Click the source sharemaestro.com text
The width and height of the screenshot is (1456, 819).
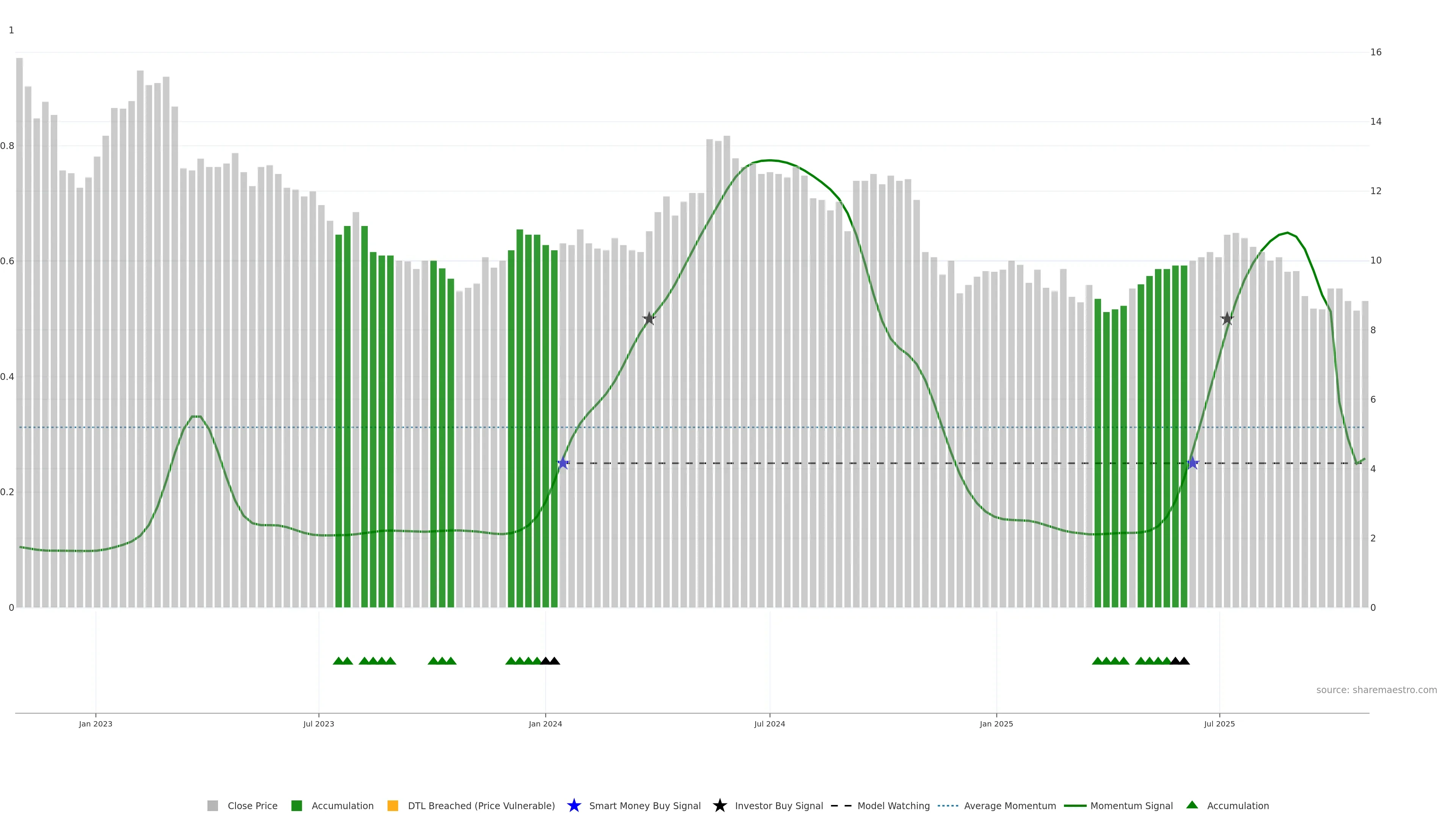(x=1376, y=690)
